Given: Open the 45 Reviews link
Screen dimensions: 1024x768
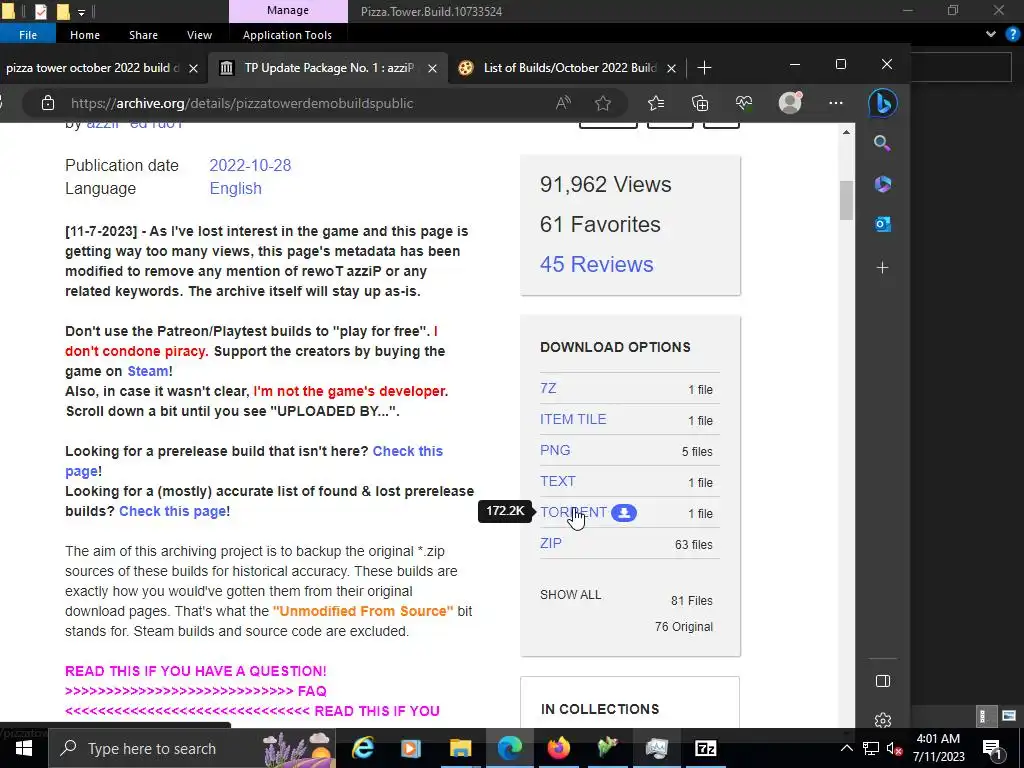Looking at the screenshot, I should (x=596, y=264).
